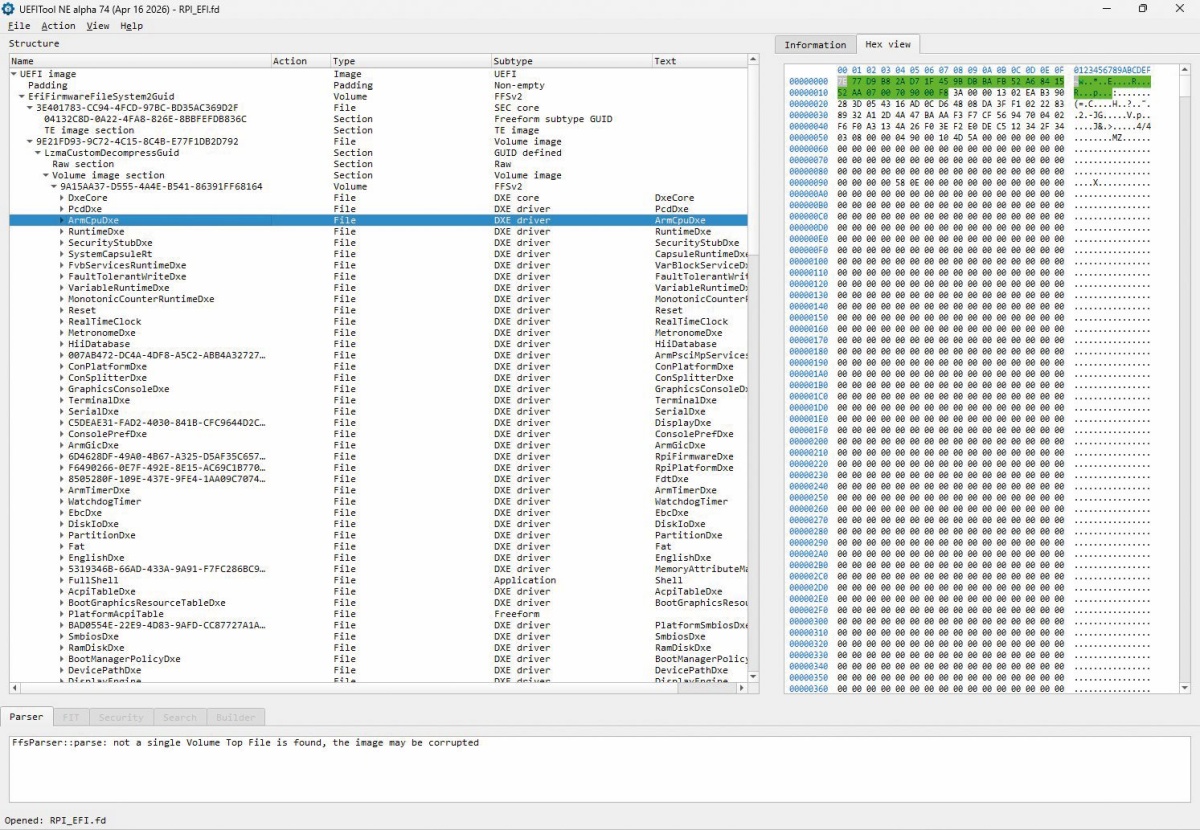Open the Action menu
Screen dimensions: 1200x830
coord(58,26)
